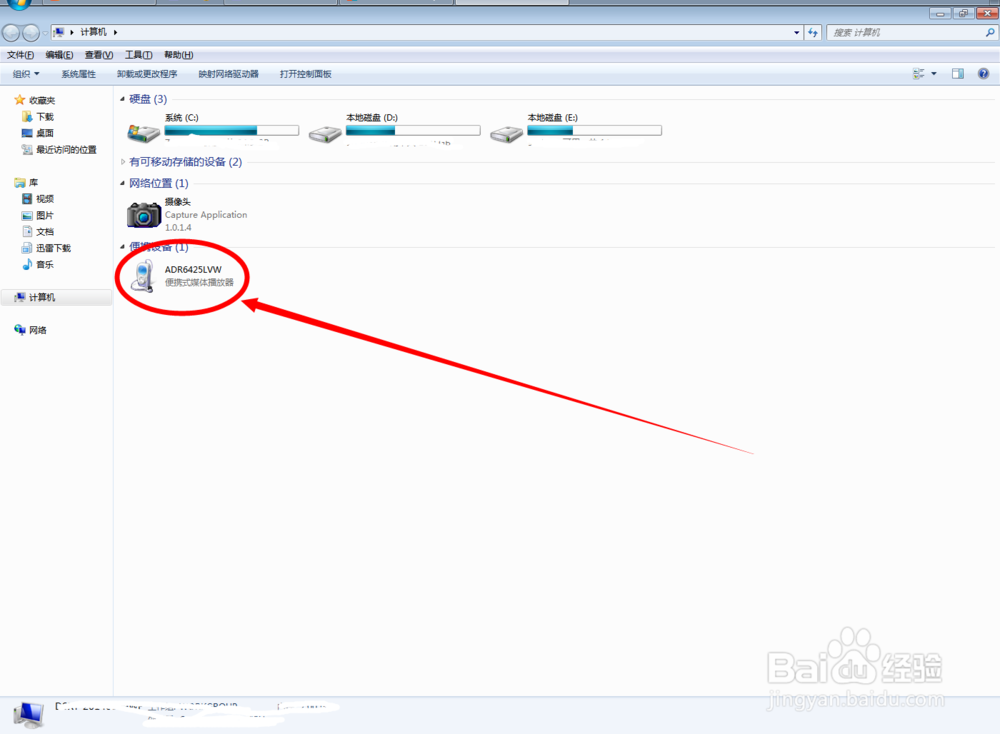Open the Help (帮助) menu
1000x734 pixels.
[179, 55]
